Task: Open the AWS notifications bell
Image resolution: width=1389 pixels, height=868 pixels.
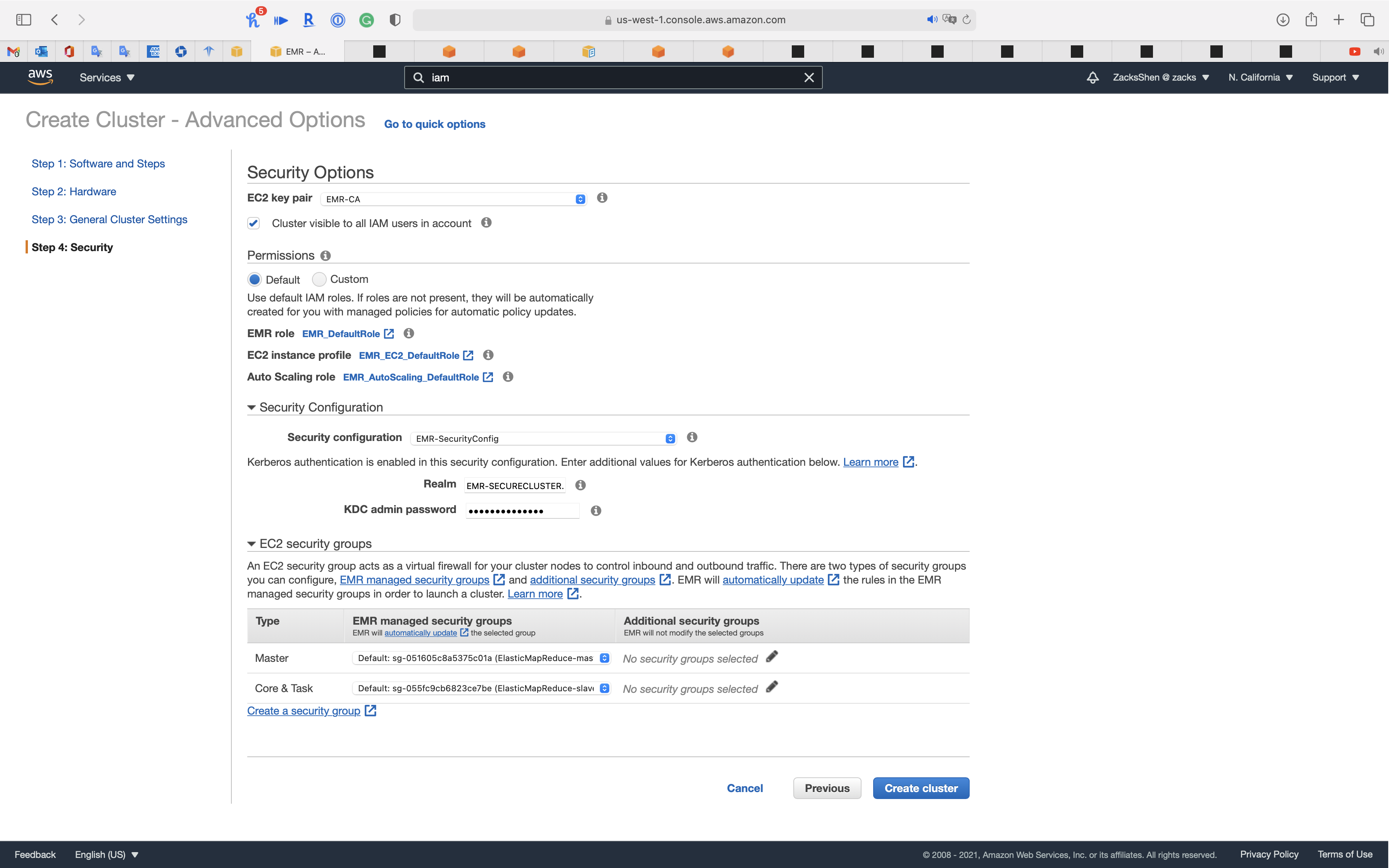Action: 1092,77
